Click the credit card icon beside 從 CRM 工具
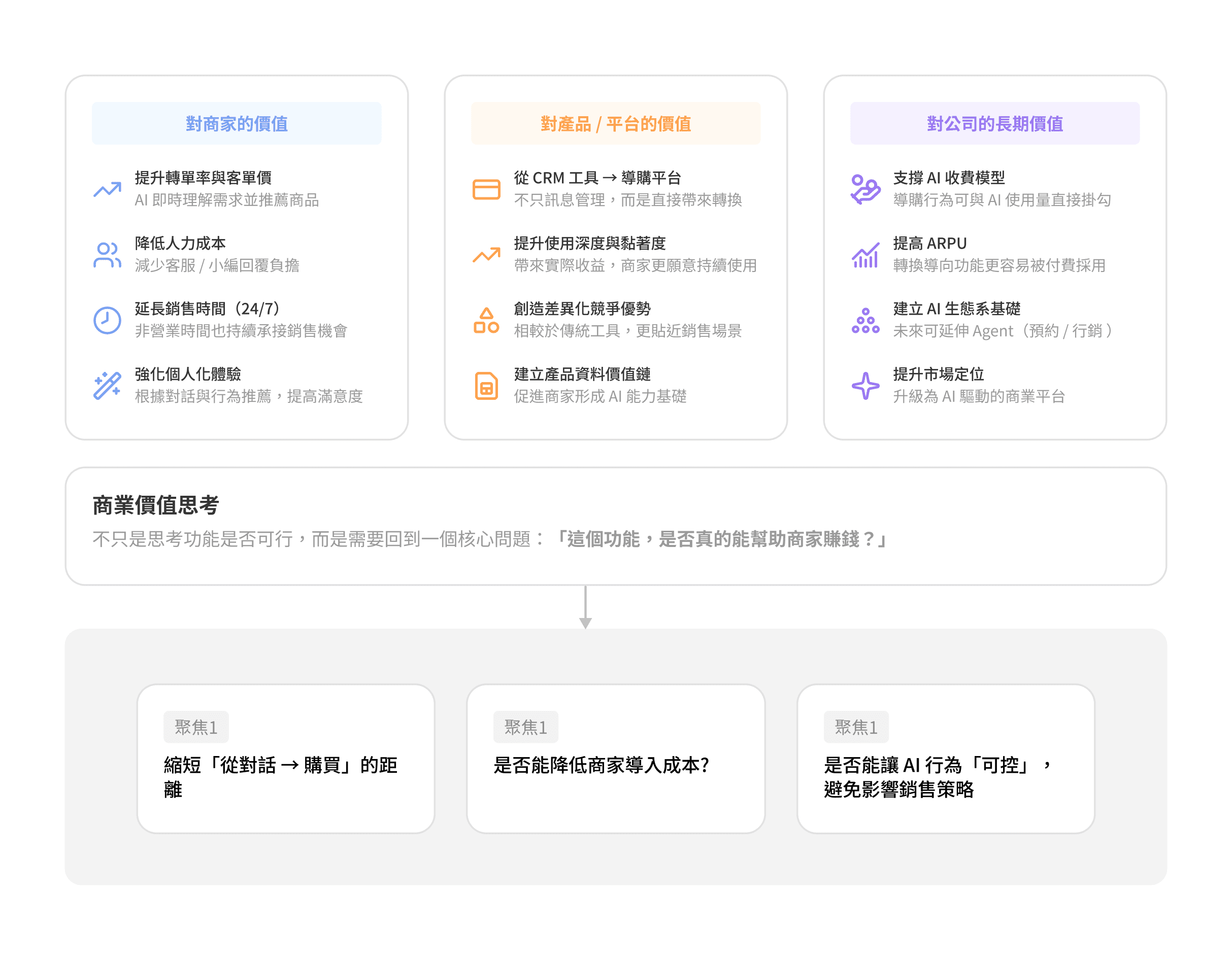 [x=486, y=189]
